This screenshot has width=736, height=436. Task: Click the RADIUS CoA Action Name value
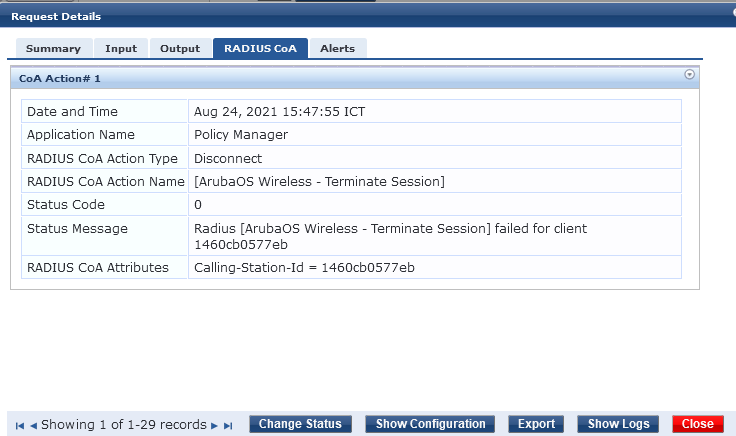click(x=319, y=182)
